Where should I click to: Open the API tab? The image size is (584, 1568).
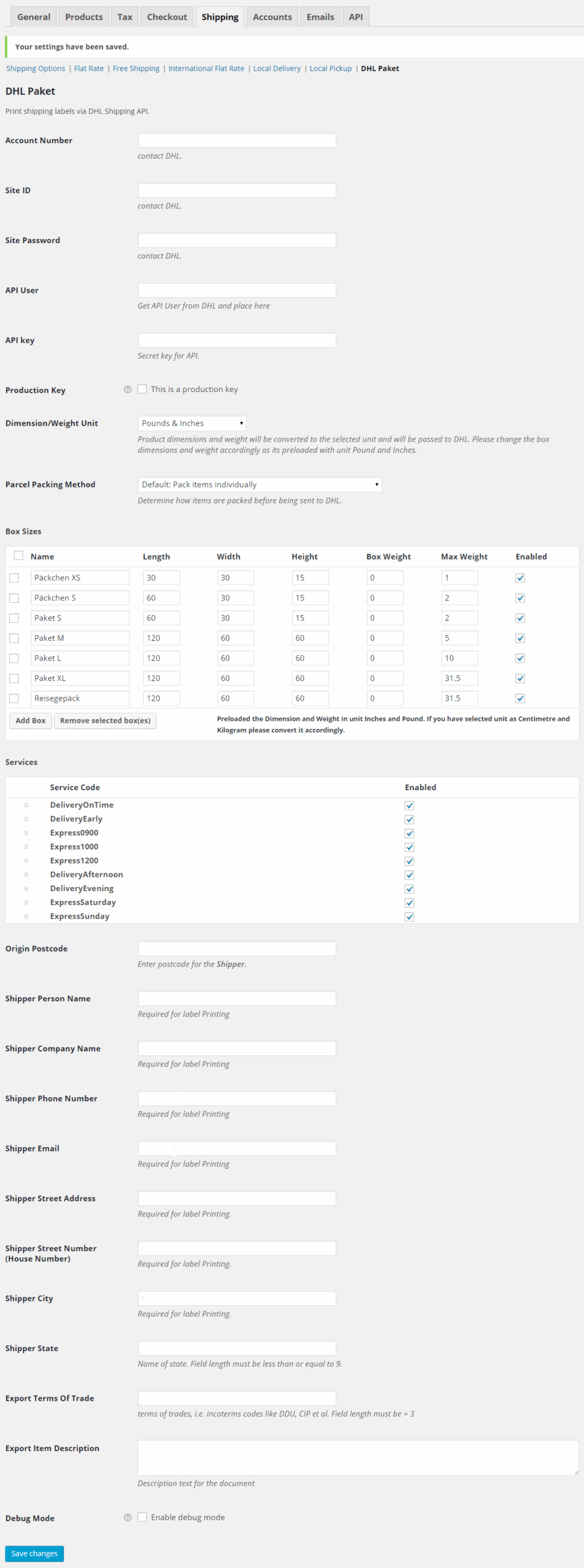(x=356, y=17)
